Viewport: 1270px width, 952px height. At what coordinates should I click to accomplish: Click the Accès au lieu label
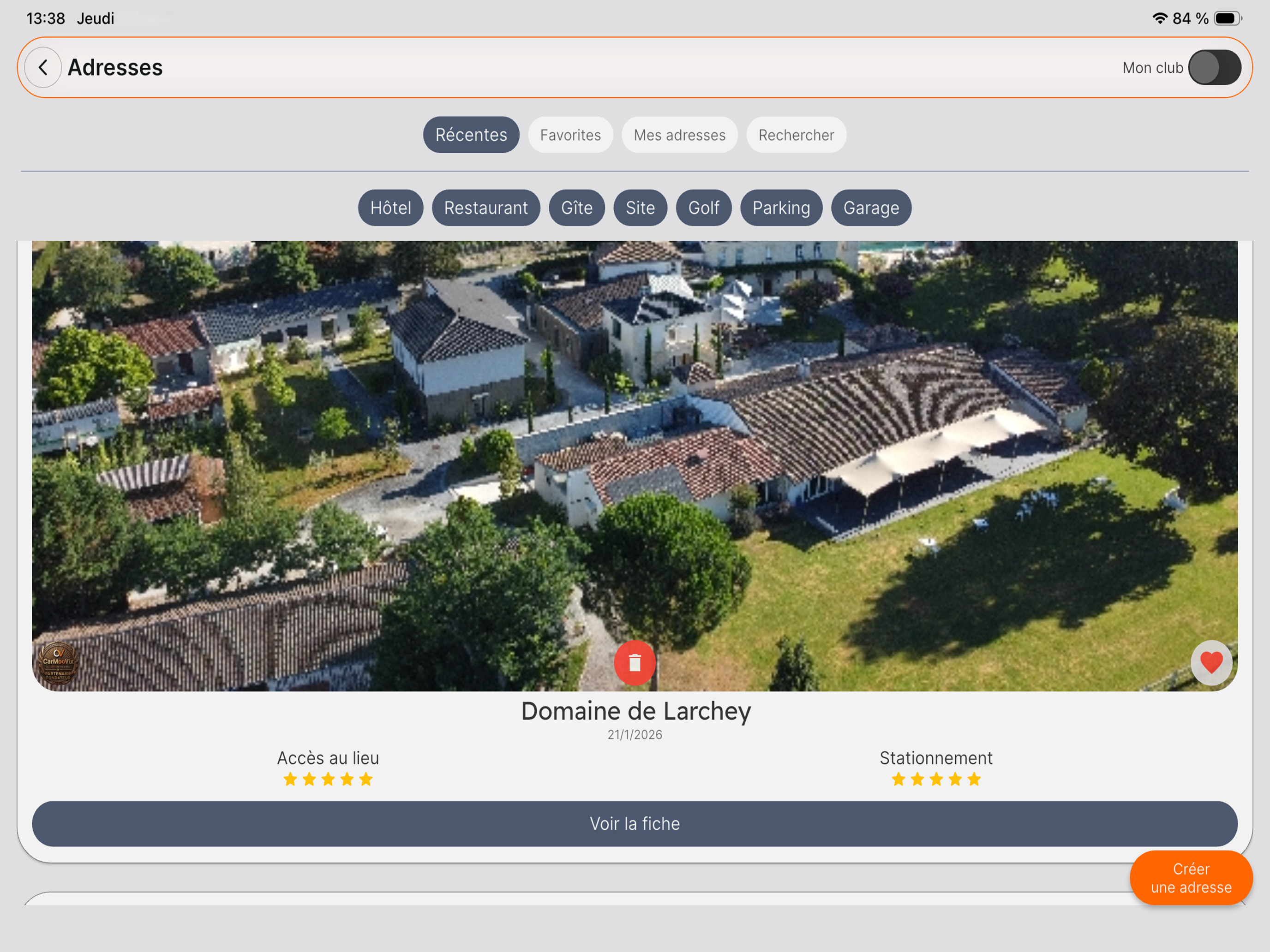click(329, 758)
